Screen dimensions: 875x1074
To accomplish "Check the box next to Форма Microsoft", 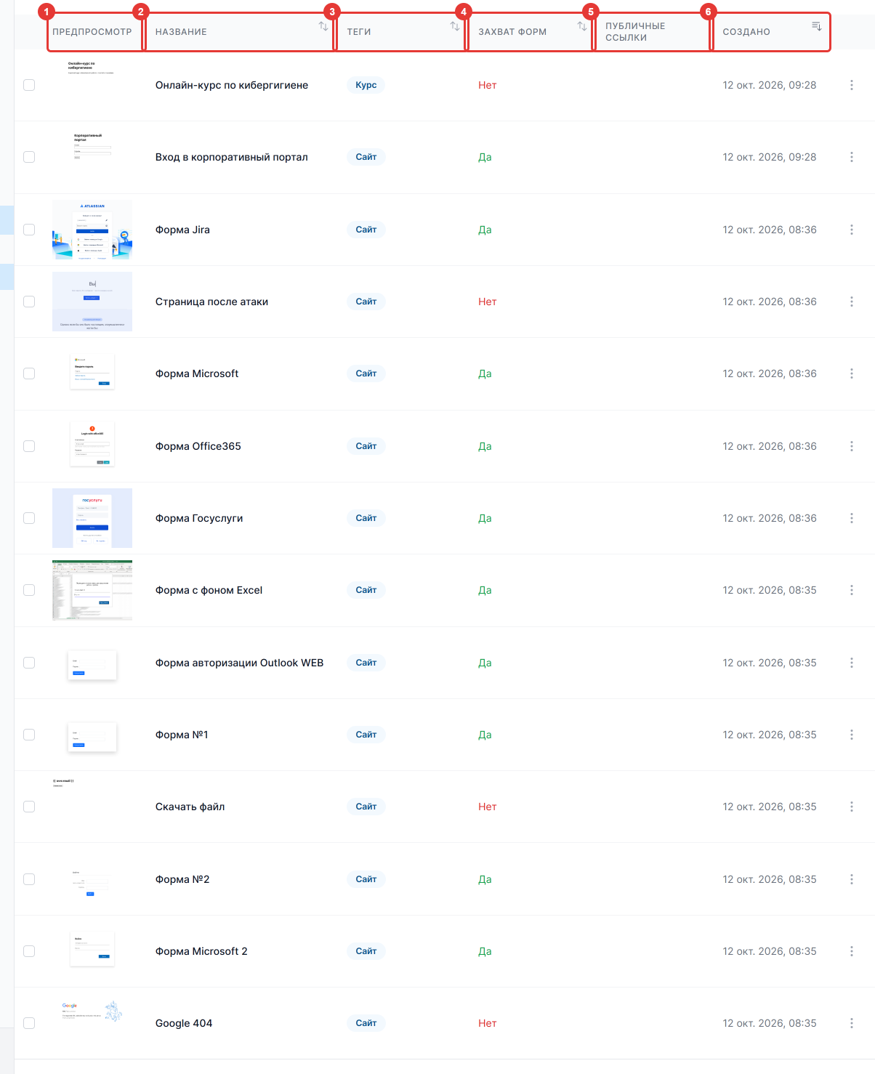I will point(29,373).
